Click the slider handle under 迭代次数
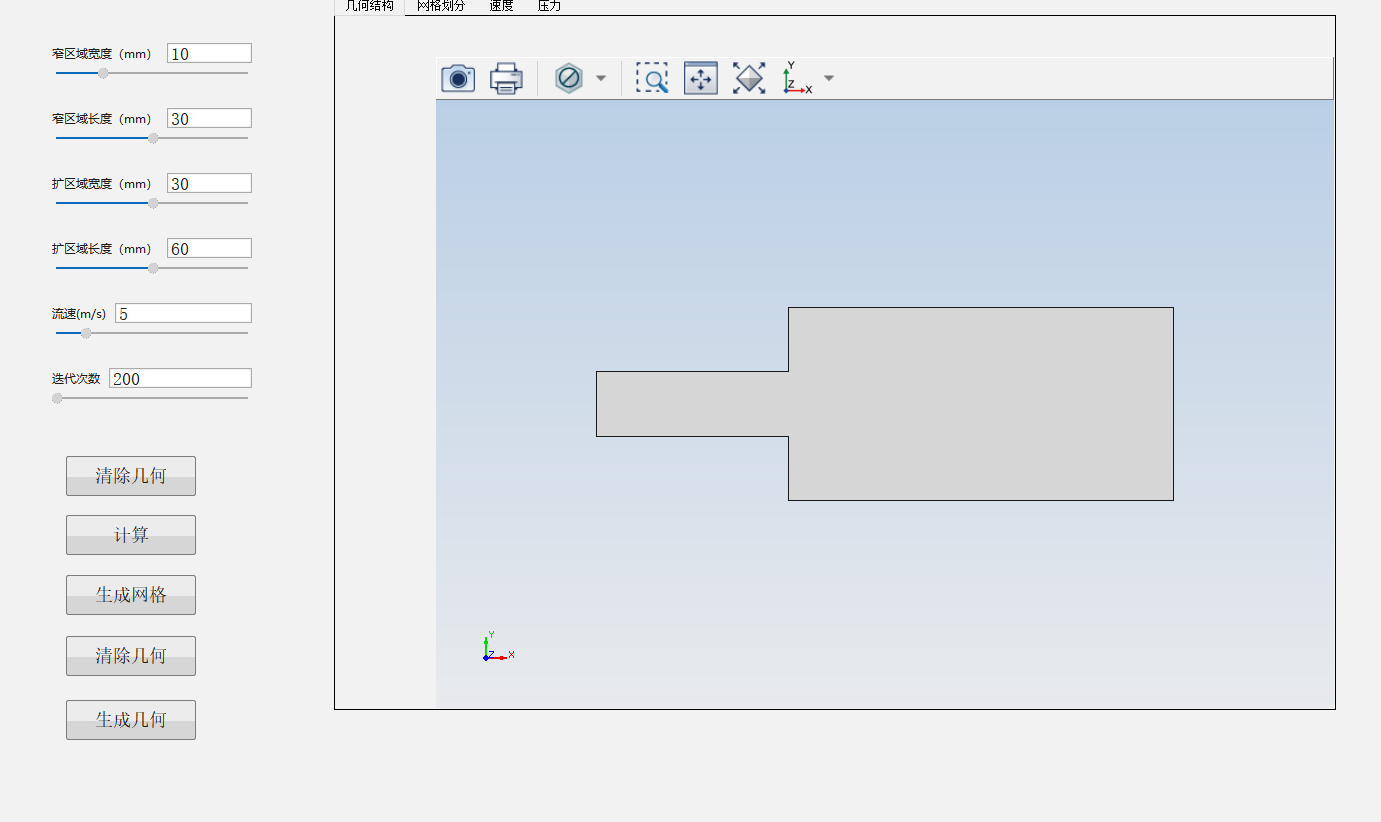 (x=57, y=398)
